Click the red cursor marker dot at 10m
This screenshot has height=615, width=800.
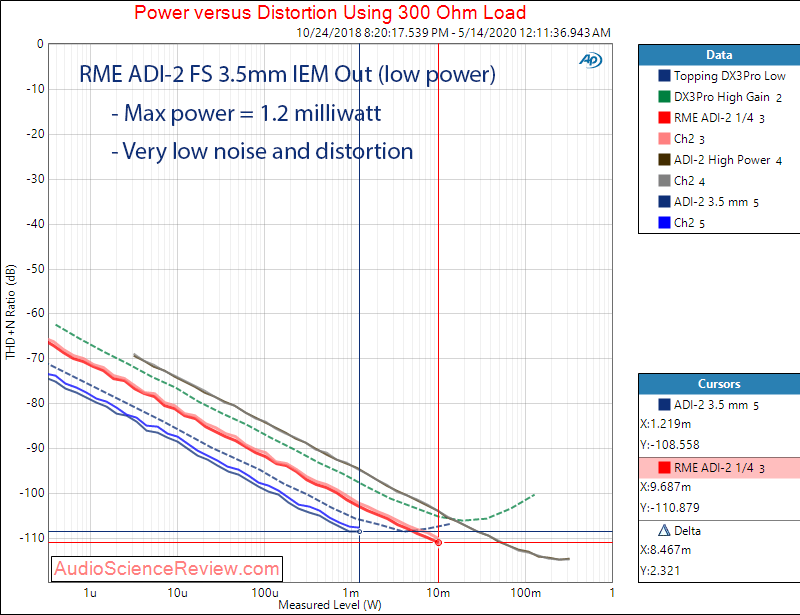(x=438, y=542)
